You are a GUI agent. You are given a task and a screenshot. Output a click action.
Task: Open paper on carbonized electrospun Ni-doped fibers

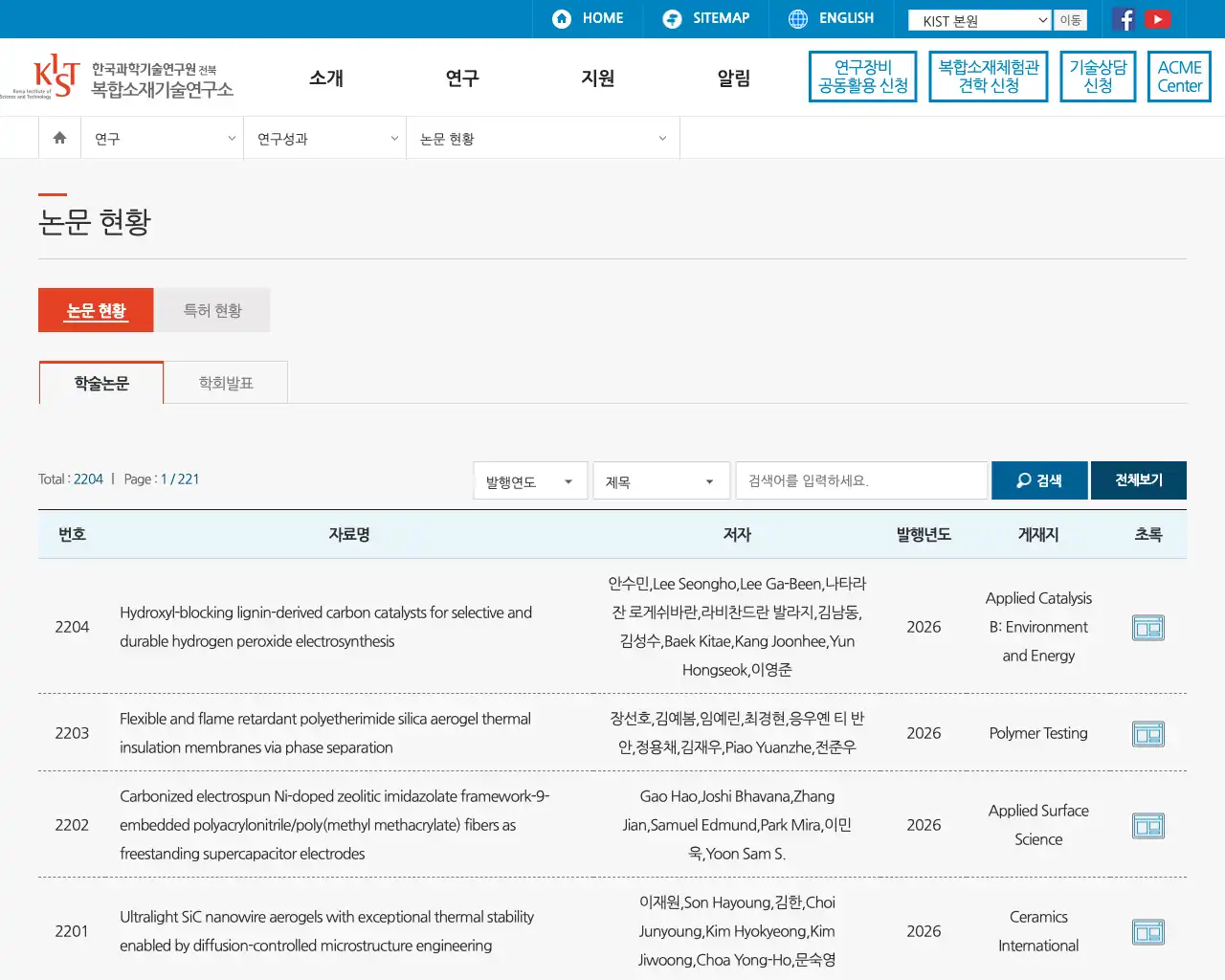(334, 825)
